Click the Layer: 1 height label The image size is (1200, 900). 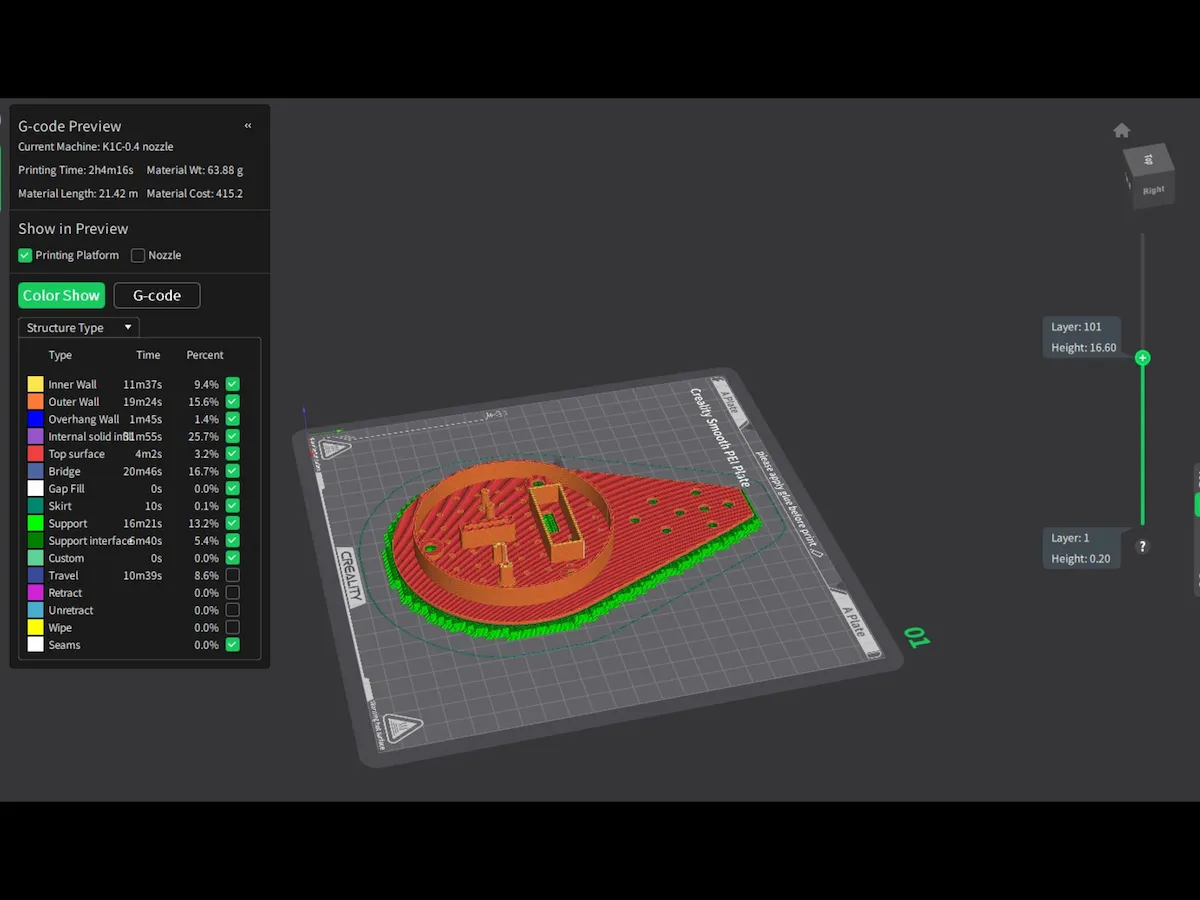tap(1081, 548)
